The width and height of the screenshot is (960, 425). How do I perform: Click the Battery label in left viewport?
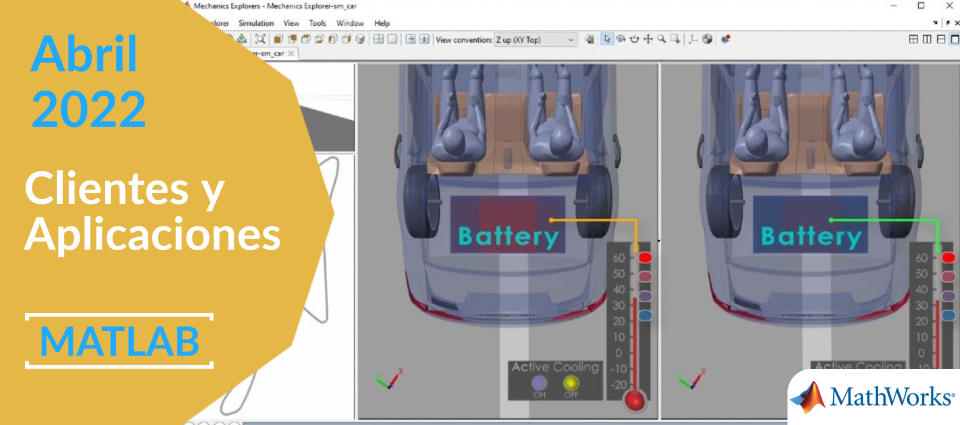(508, 236)
